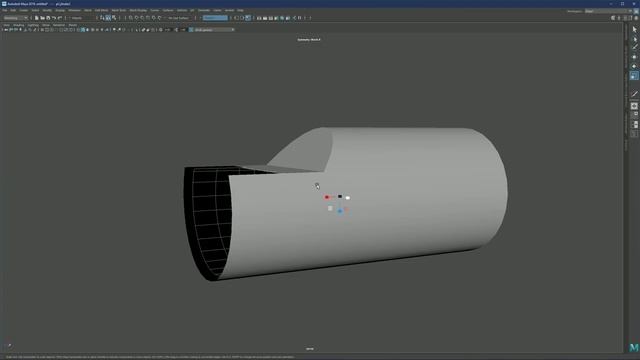Open the sRGB gamma view transform dropdown
Screen dimensions: 640x360
pos(214,30)
